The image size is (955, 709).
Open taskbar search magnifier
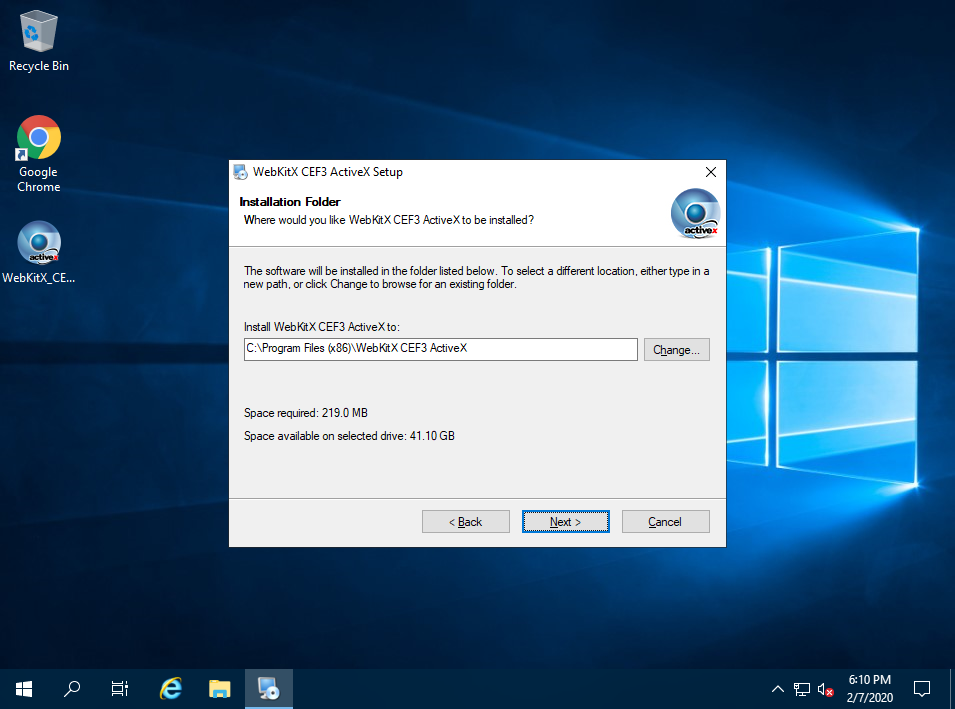[x=72, y=689]
